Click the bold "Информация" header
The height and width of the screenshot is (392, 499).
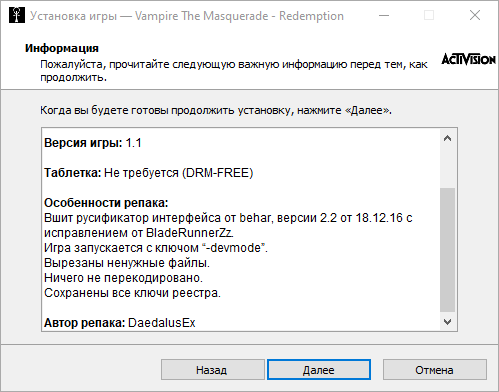coord(62,48)
